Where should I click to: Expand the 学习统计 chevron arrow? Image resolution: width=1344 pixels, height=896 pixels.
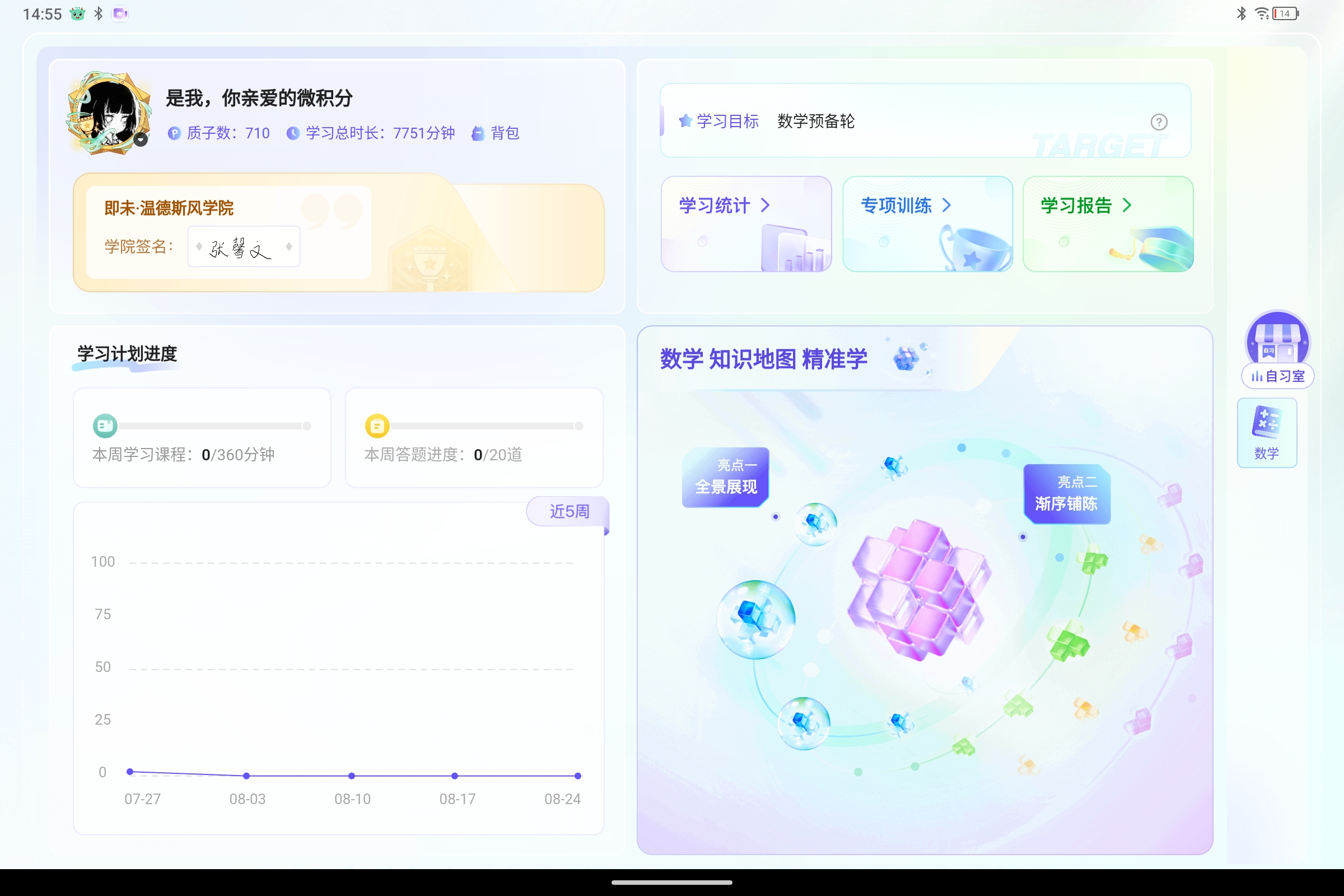[766, 205]
